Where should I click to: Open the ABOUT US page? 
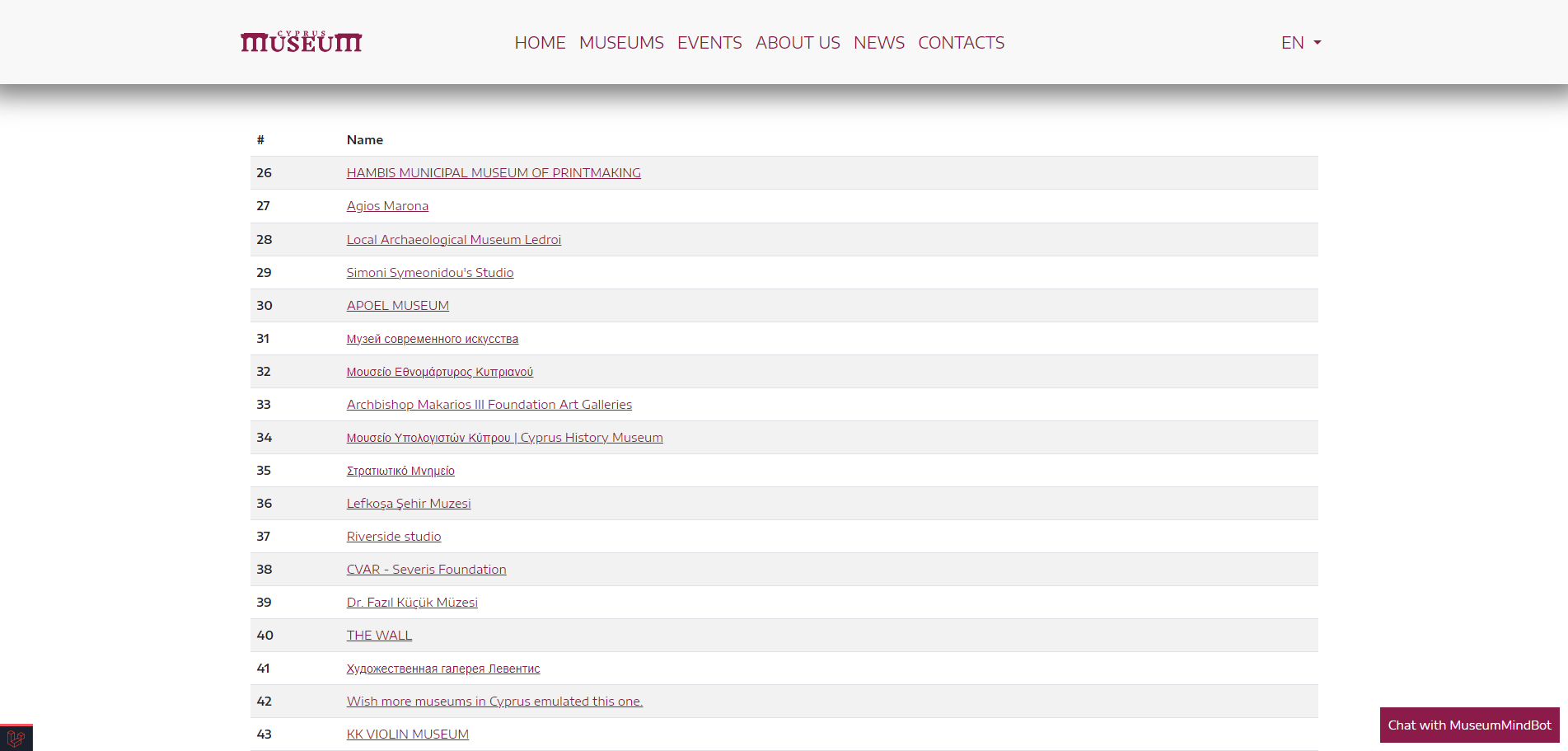click(798, 43)
